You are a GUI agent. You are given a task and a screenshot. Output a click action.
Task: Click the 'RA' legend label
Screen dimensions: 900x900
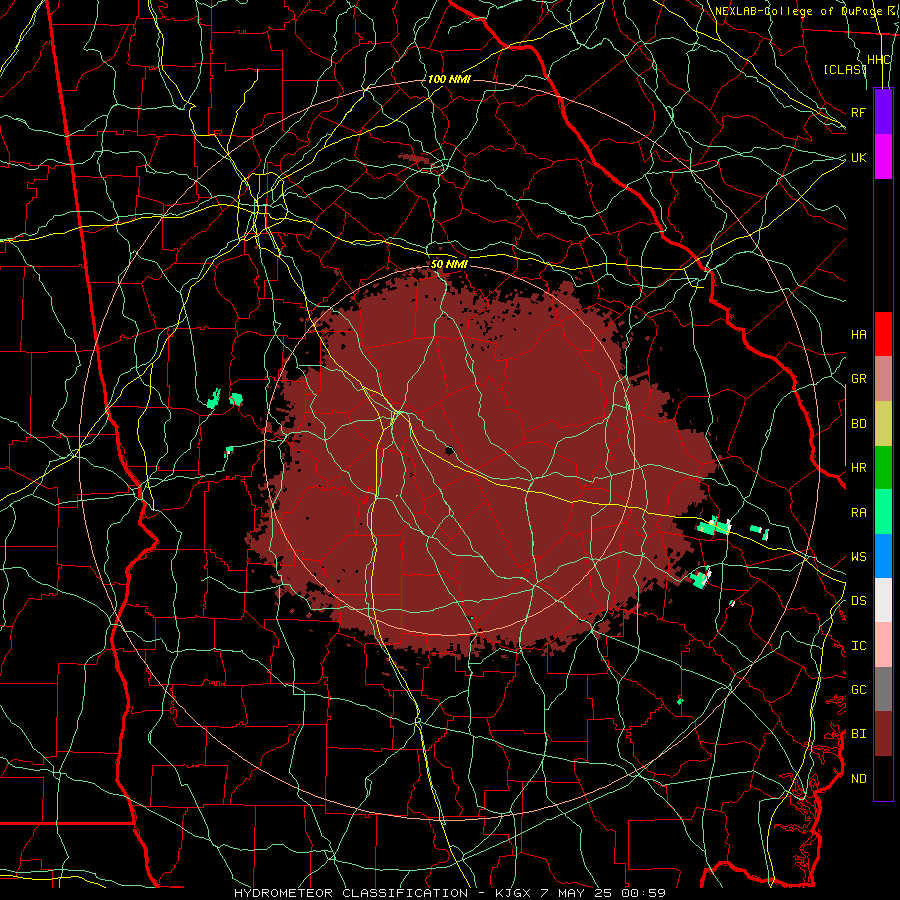[859, 513]
